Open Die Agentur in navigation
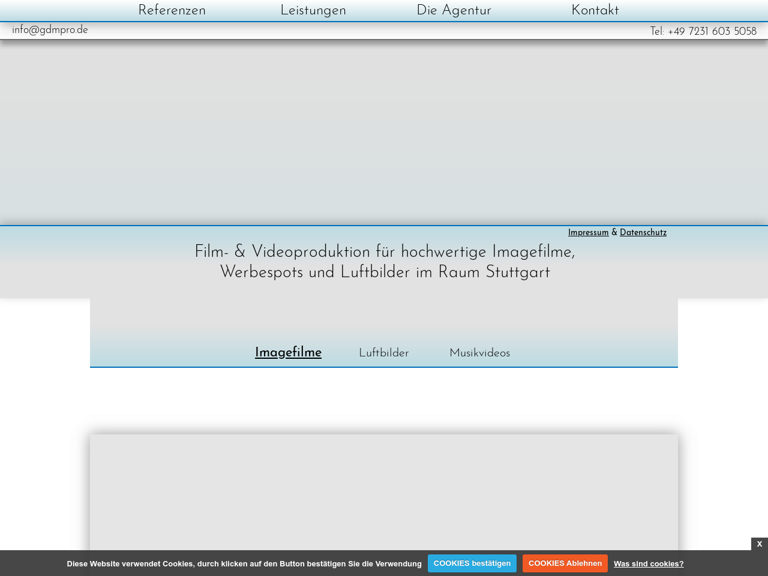The width and height of the screenshot is (768, 576). [x=453, y=11]
